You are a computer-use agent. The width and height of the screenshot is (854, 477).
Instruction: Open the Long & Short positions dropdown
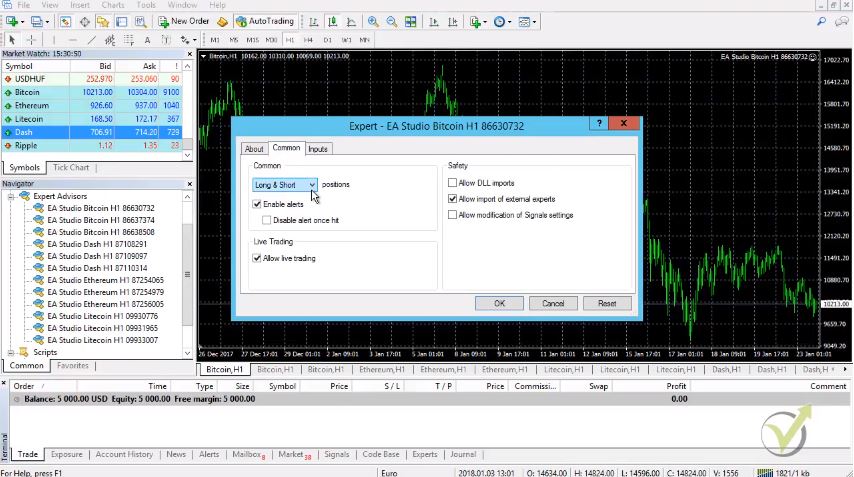285,185
